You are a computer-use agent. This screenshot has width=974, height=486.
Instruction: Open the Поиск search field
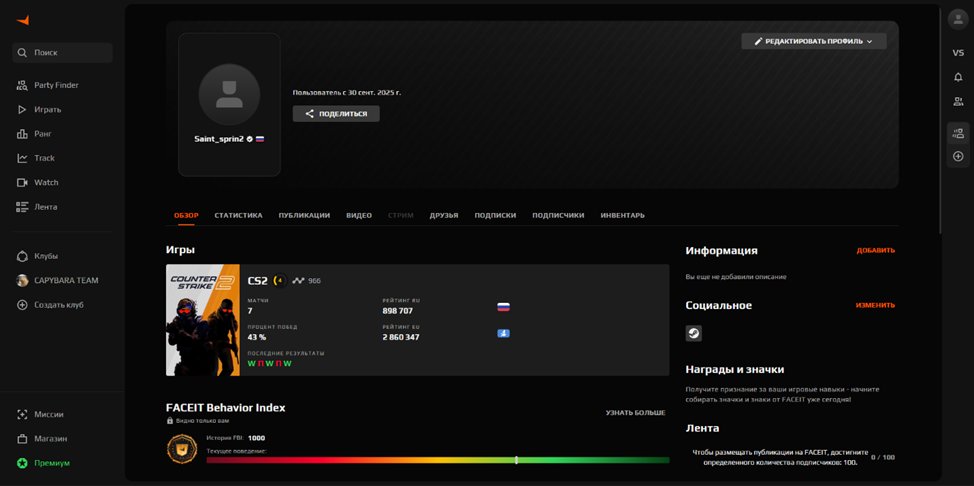(62, 53)
